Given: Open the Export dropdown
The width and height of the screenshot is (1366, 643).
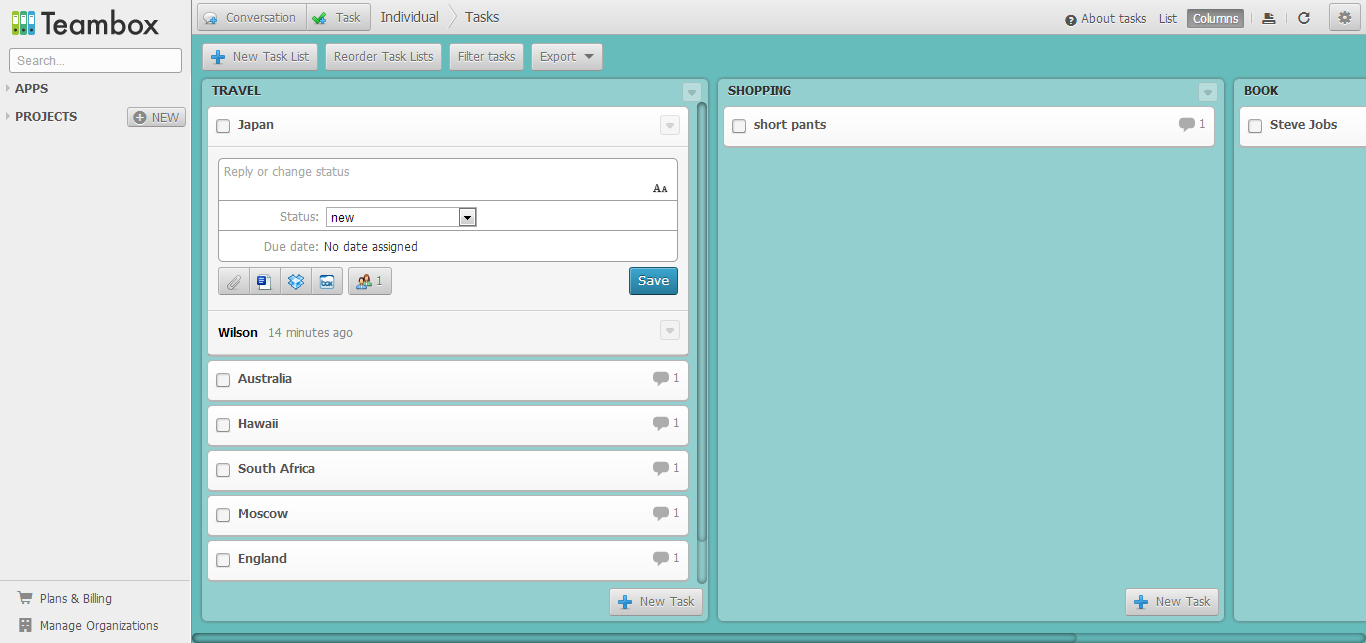Looking at the screenshot, I should coord(567,57).
